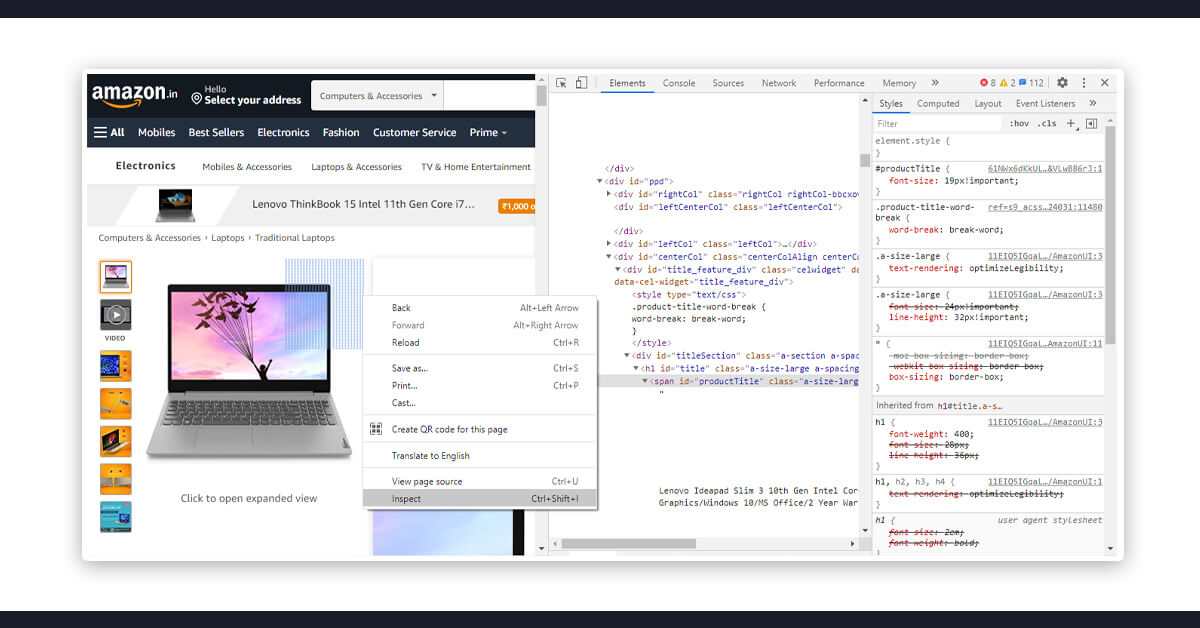Open the Event Listeners tab
Screen dimensions: 1200x628
[x=1046, y=103]
